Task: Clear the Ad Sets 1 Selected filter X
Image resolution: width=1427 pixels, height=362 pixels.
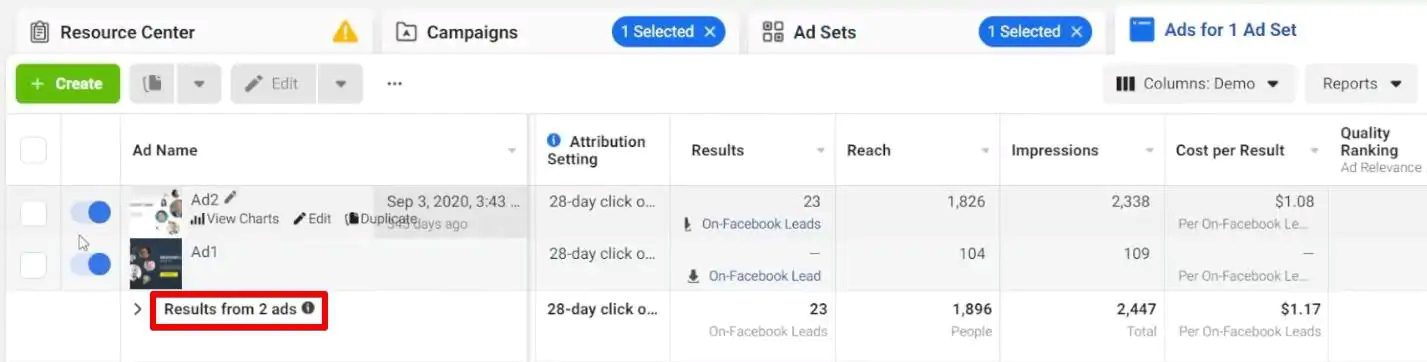Action: [x=1076, y=32]
